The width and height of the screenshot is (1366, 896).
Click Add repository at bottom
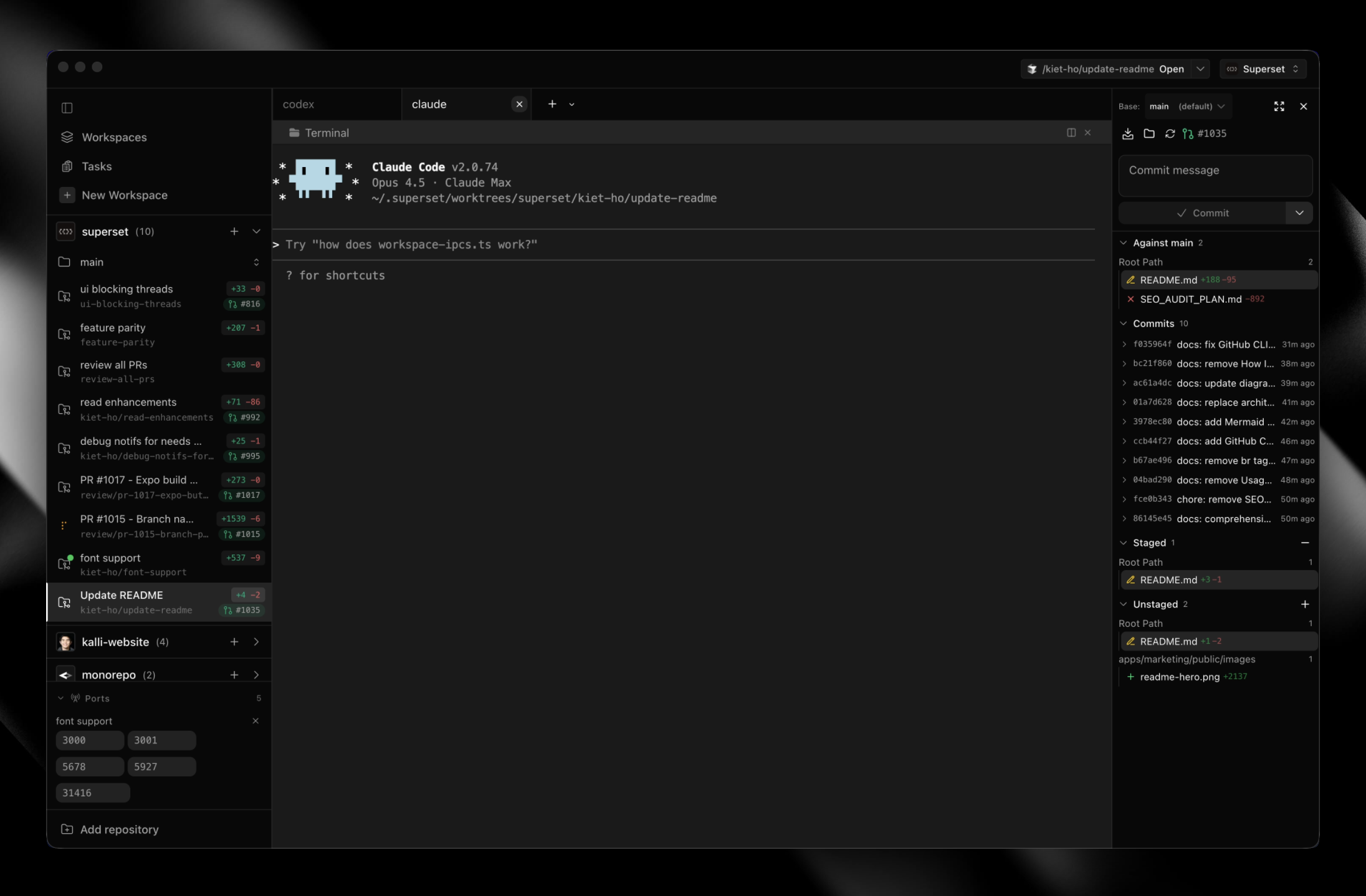point(118,829)
